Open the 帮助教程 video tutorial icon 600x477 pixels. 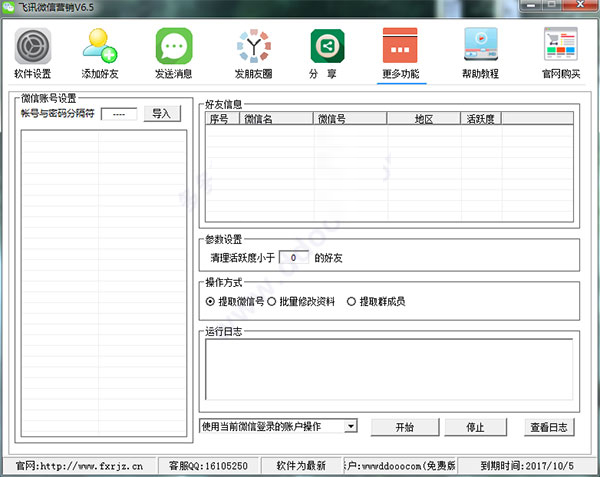481,44
